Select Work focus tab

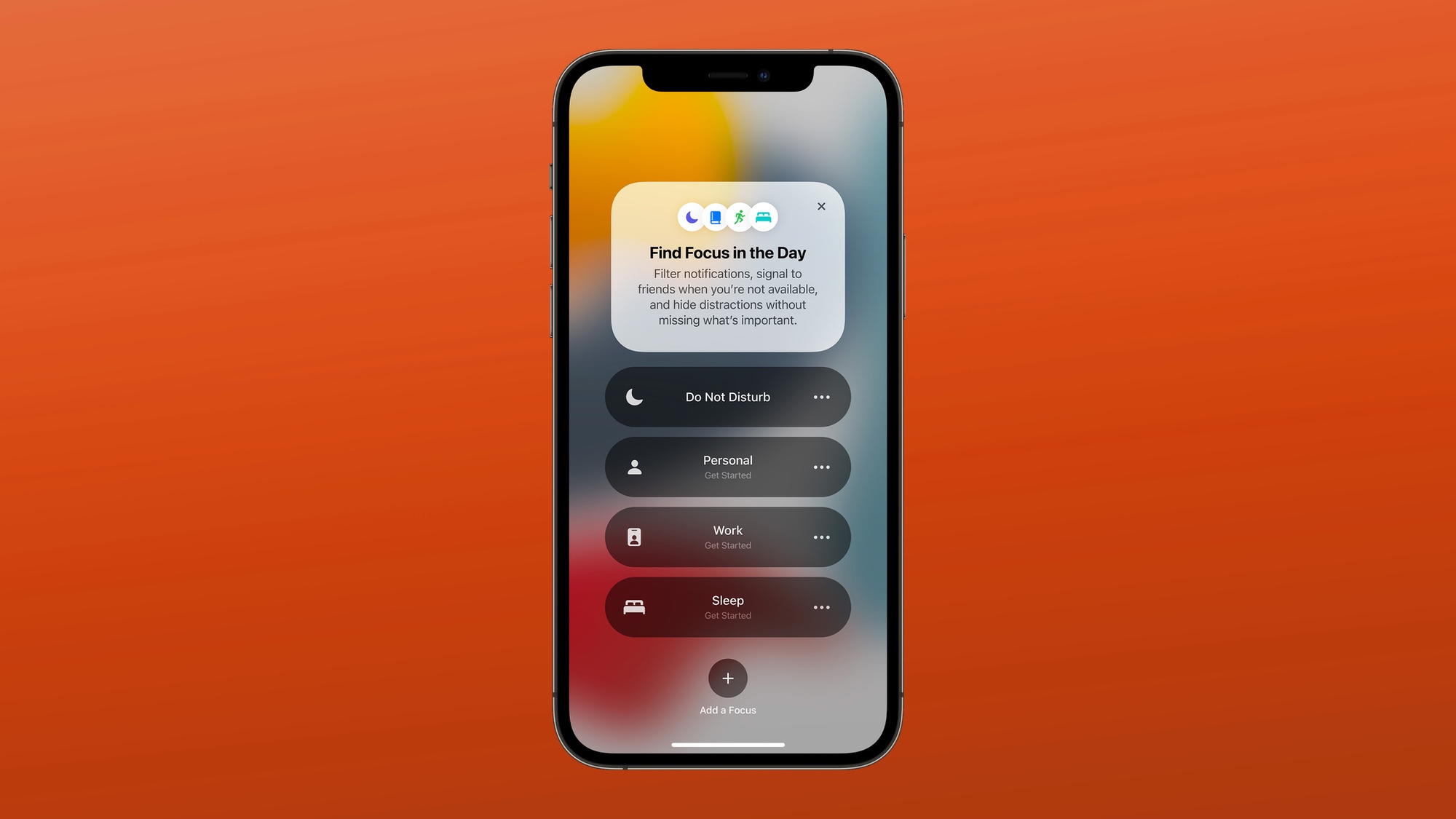[x=727, y=537]
